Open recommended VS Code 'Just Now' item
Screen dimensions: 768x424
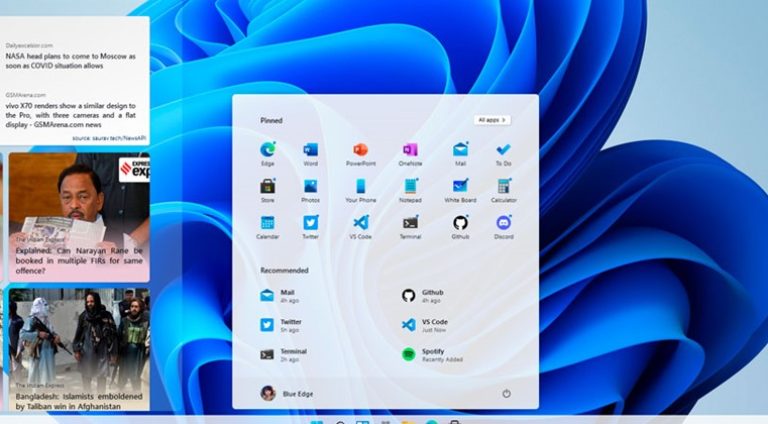pos(425,325)
